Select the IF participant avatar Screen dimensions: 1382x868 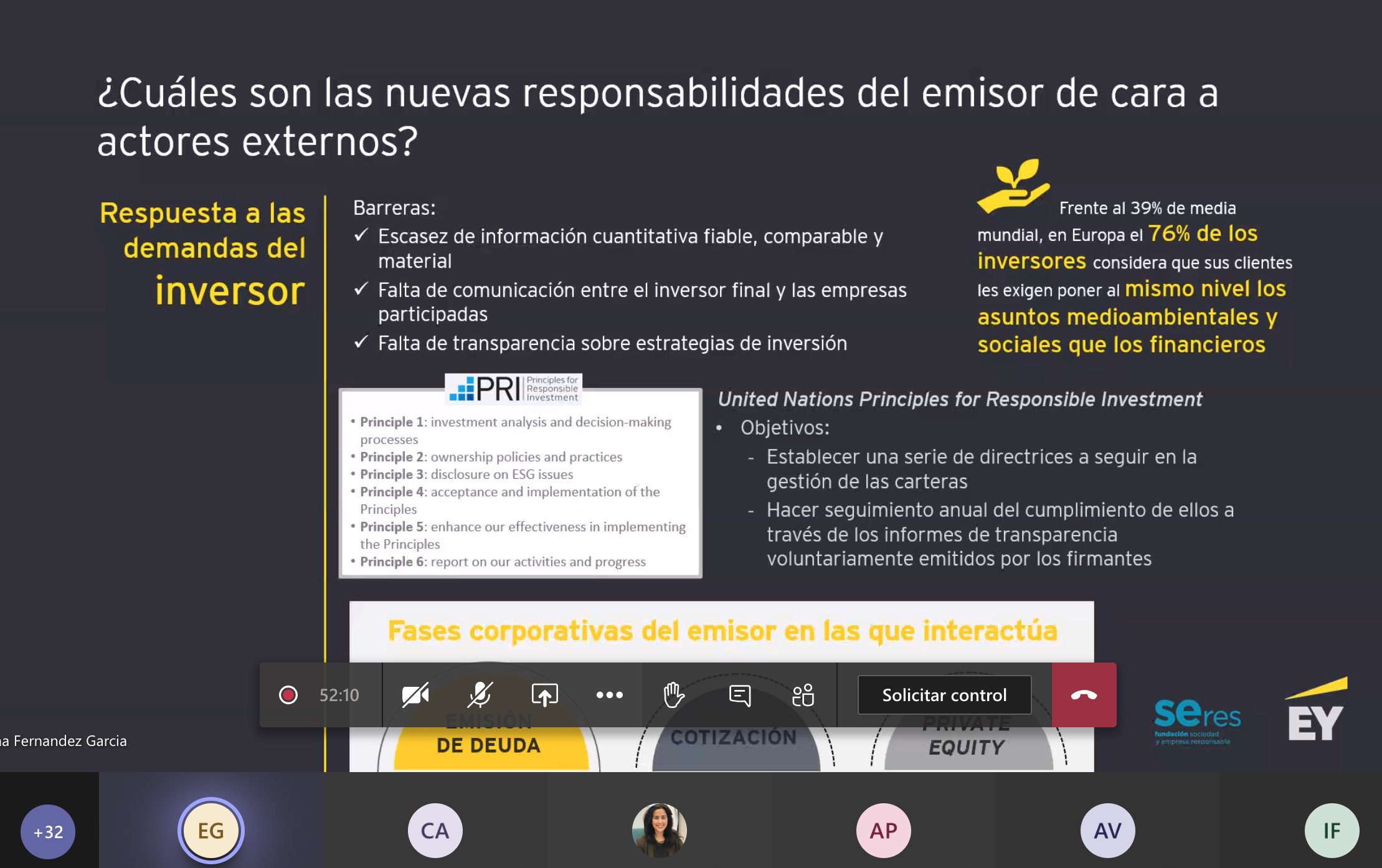(x=1332, y=831)
